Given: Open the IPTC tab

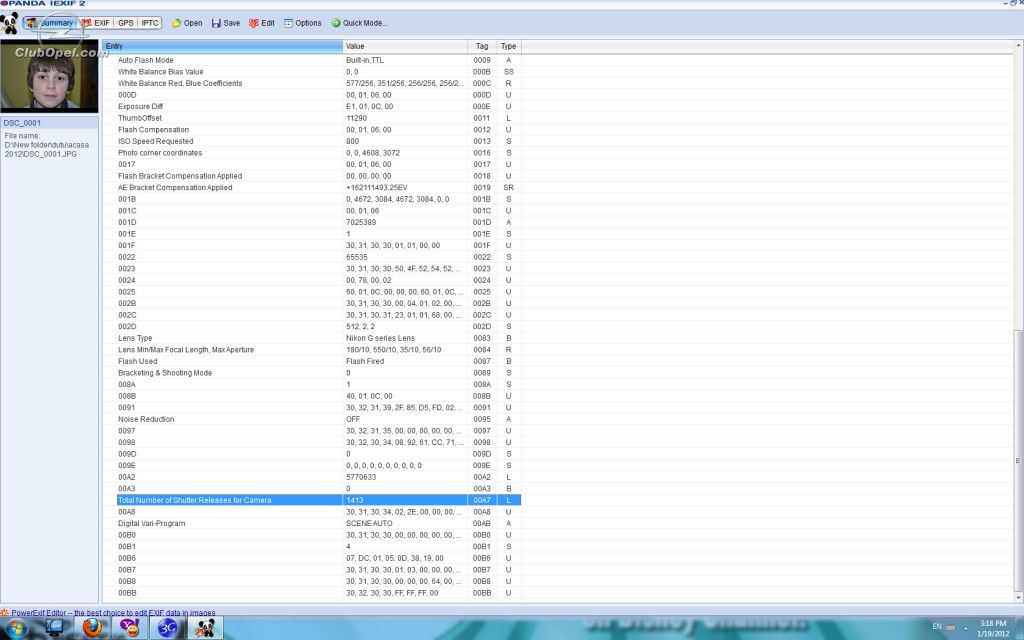Looking at the screenshot, I should (x=150, y=23).
